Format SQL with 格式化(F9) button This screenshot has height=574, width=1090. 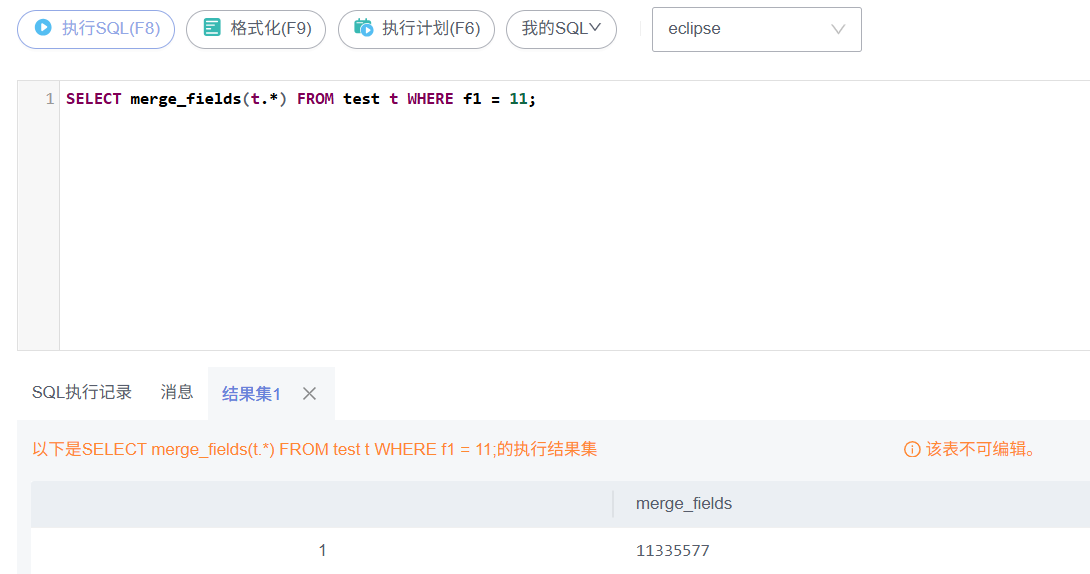[x=256, y=29]
